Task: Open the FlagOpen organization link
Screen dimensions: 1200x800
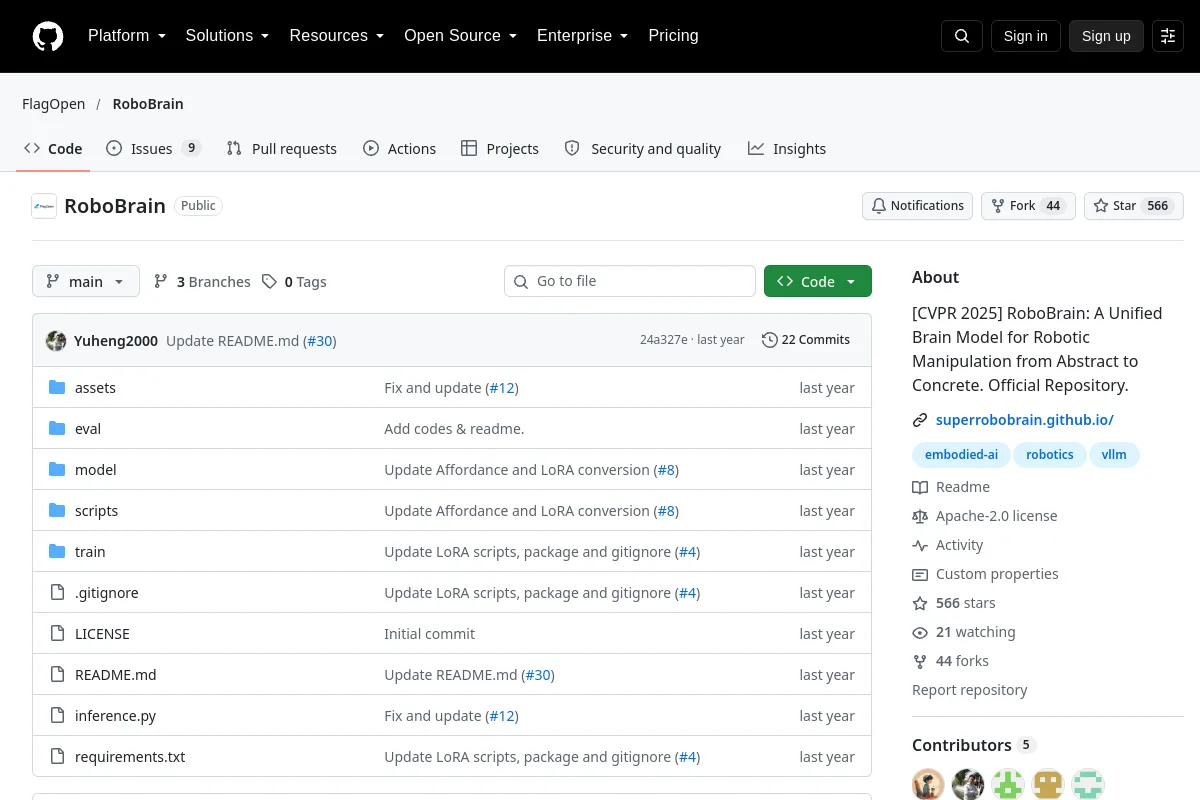Action: tap(54, 104)
